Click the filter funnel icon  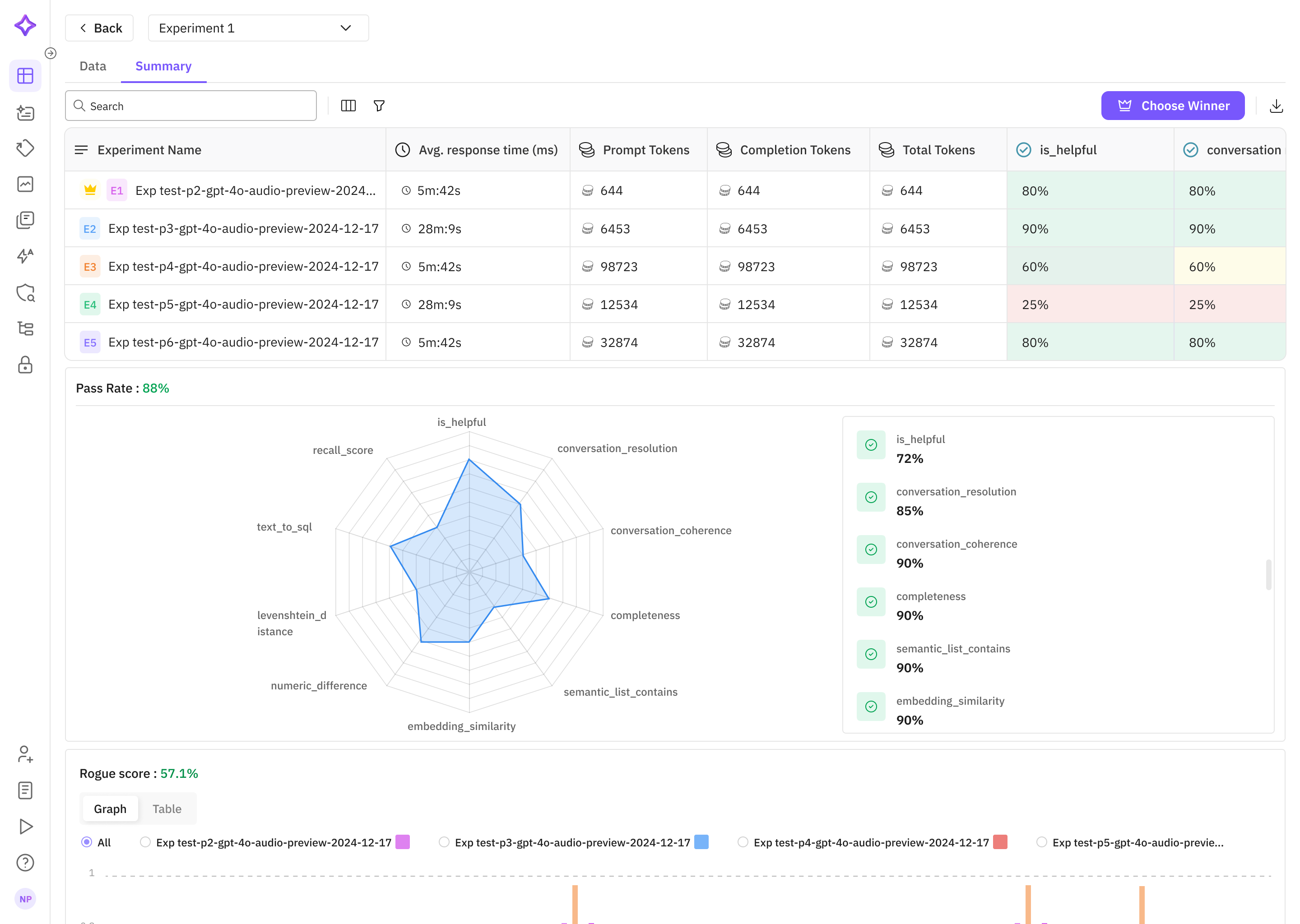click(x=379, y=106)
